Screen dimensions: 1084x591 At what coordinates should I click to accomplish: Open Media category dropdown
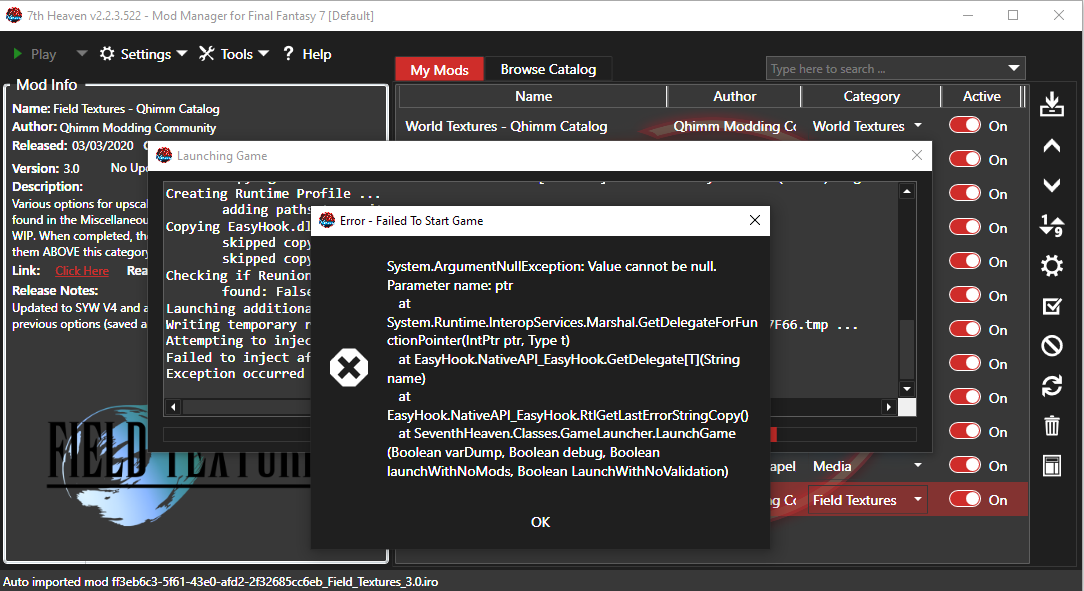click(x=918, y=465)
